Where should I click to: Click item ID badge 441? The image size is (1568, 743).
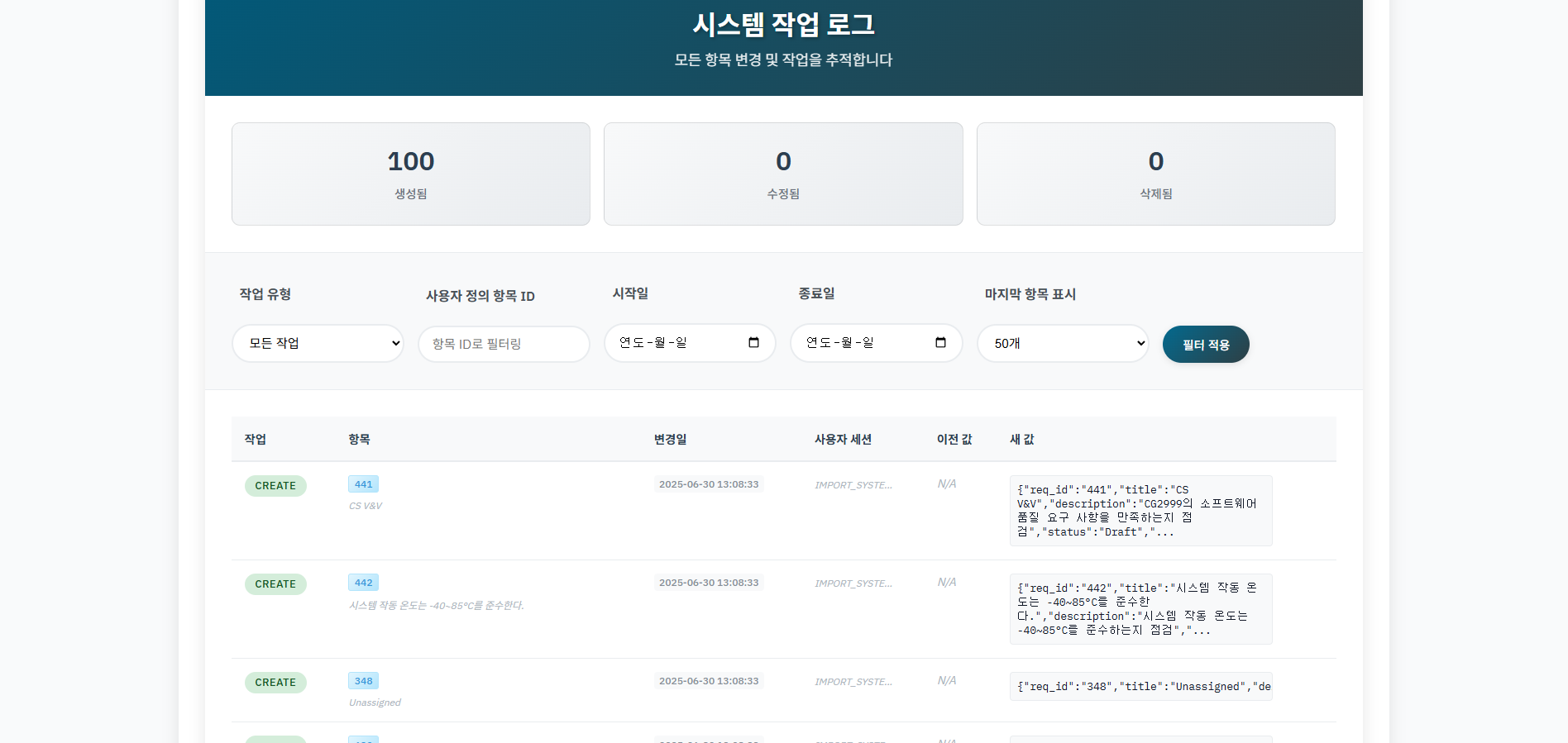coord(363,484)
